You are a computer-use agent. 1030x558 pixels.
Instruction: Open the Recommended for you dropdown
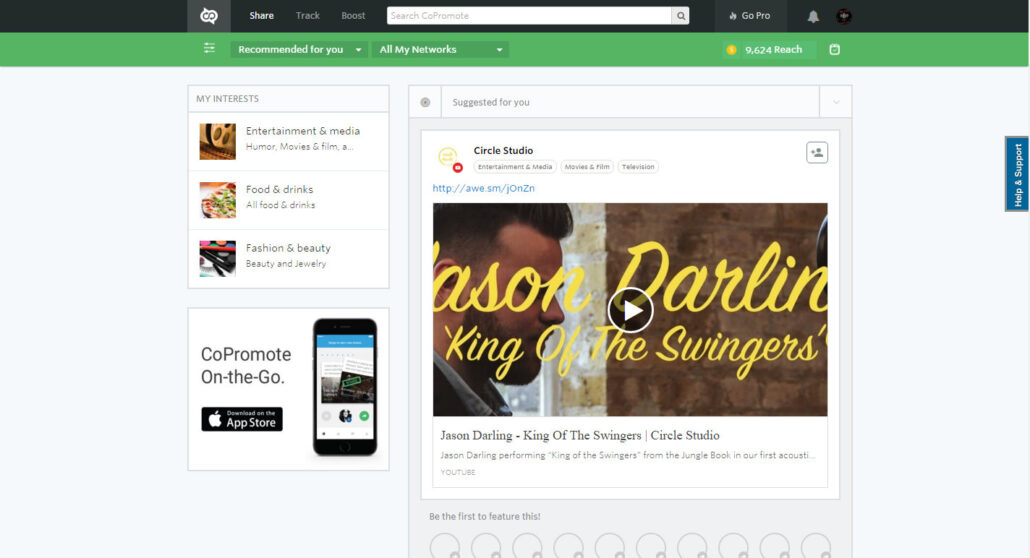(299, 49)
